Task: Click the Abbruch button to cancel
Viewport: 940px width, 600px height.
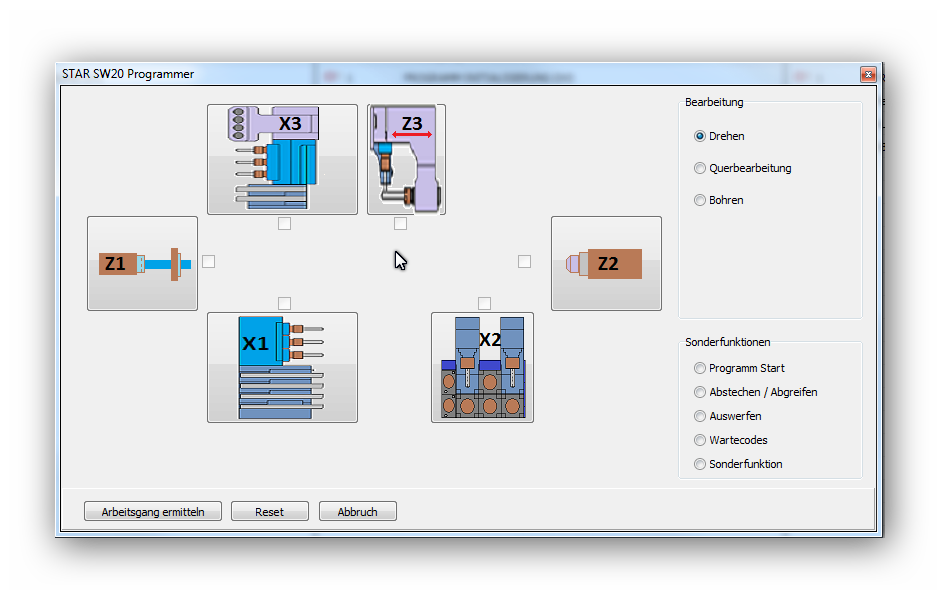Action: (x=358, y=512)
